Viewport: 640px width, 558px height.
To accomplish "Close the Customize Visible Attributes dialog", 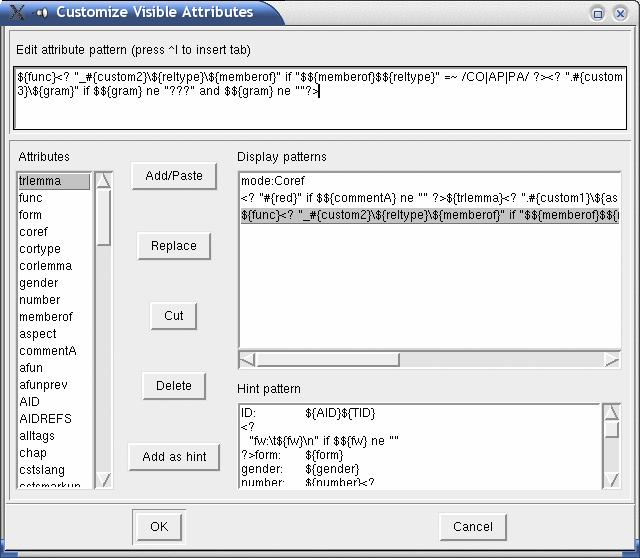I will 620,14.
